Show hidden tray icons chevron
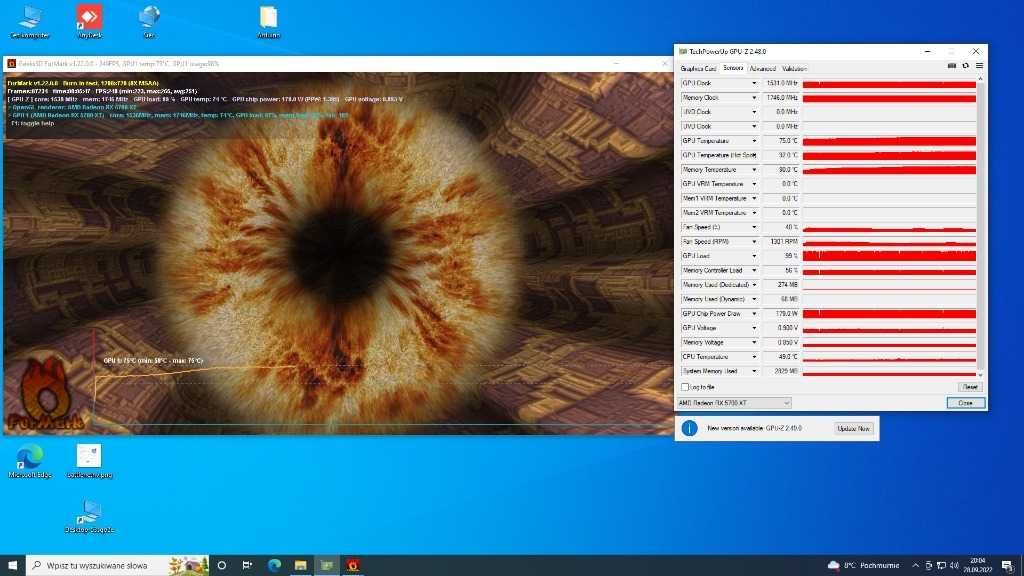 (916, 566)
